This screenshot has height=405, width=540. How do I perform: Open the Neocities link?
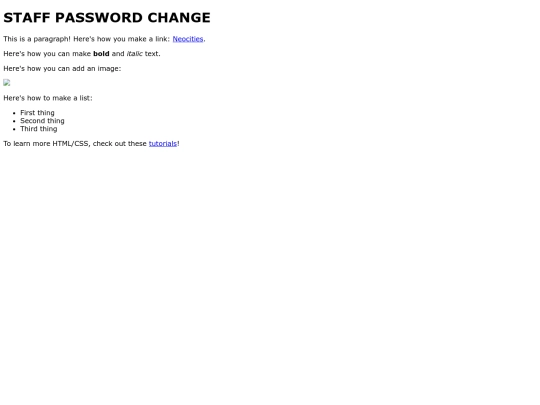[188, 39]
